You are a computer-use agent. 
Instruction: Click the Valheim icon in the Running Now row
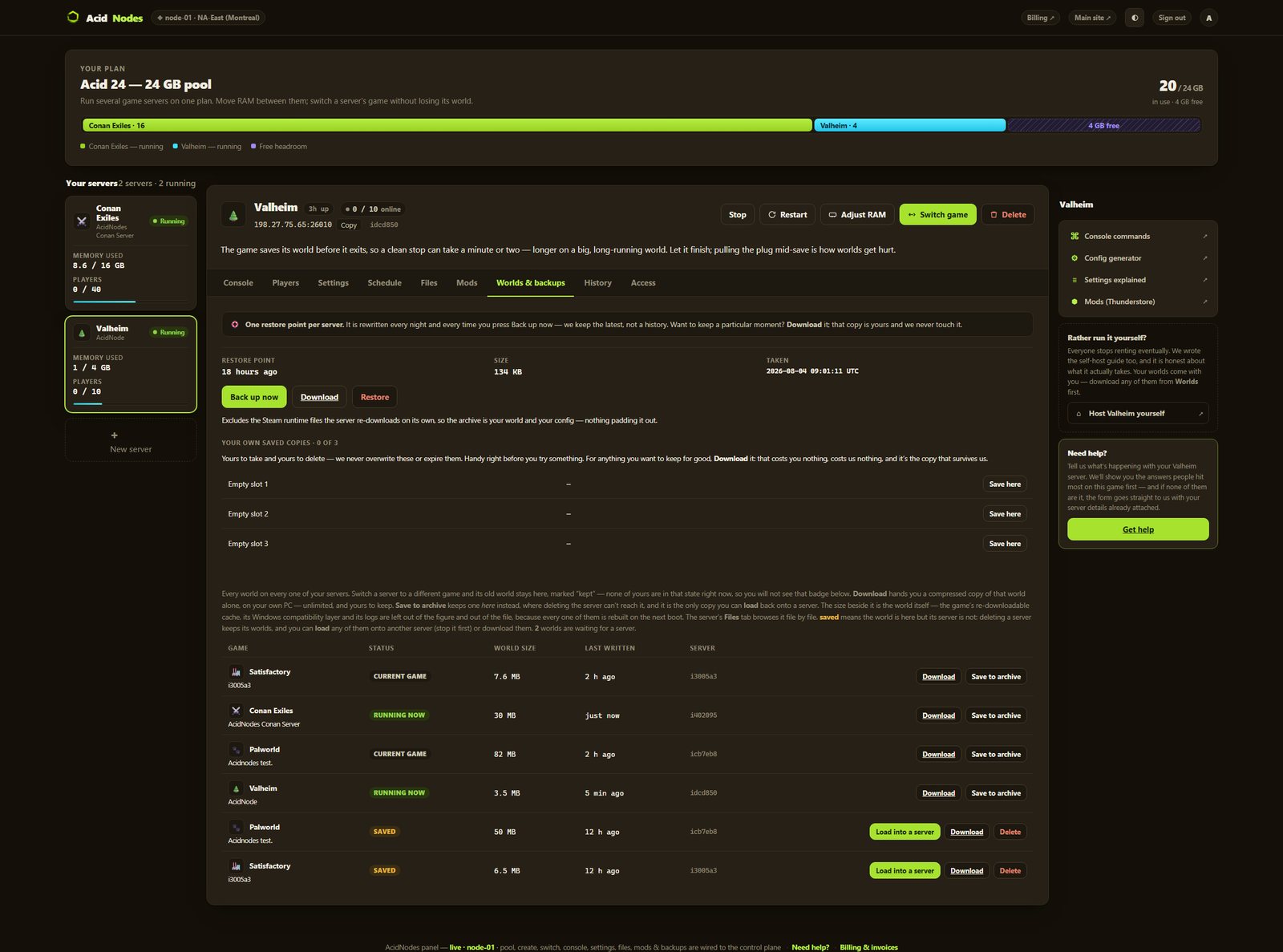[x=236, y=788]
